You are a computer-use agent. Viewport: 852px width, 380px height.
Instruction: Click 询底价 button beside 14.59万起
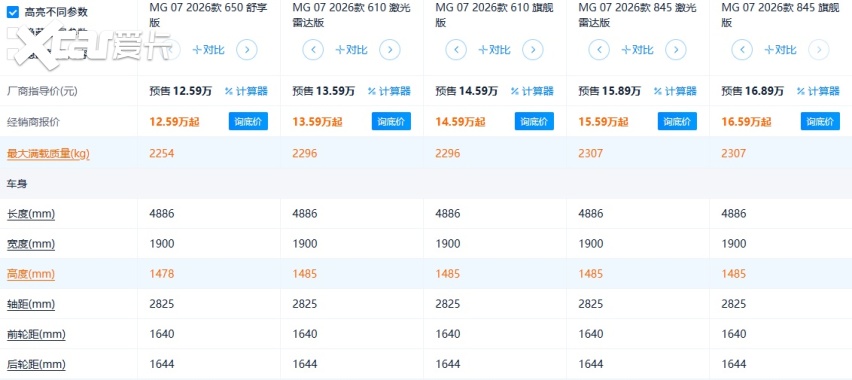(x=534, y=121)
